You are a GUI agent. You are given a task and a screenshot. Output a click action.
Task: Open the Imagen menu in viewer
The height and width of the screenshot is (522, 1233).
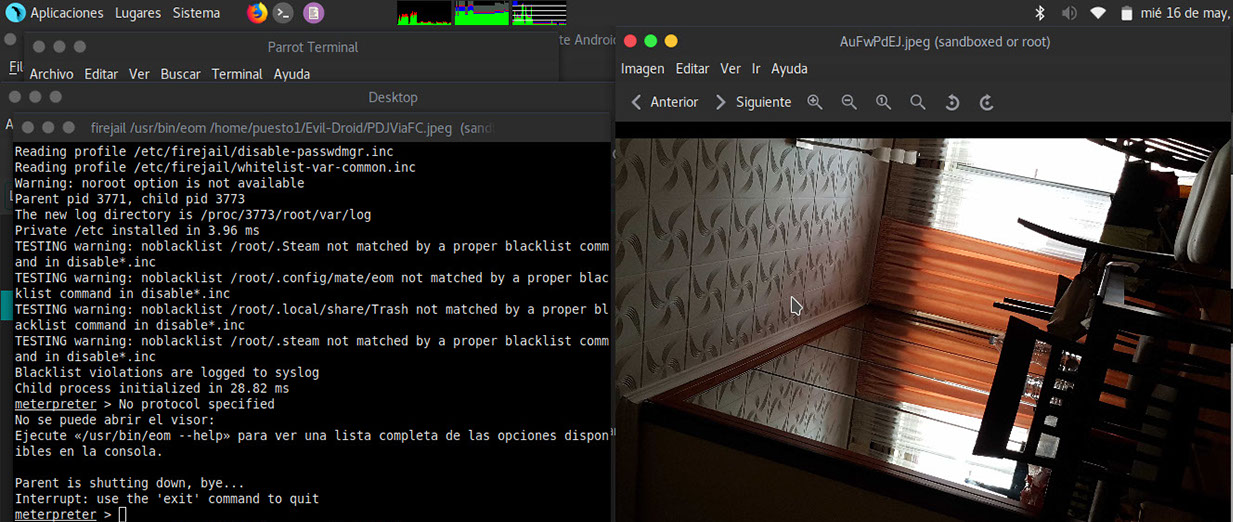click(642, 69)
